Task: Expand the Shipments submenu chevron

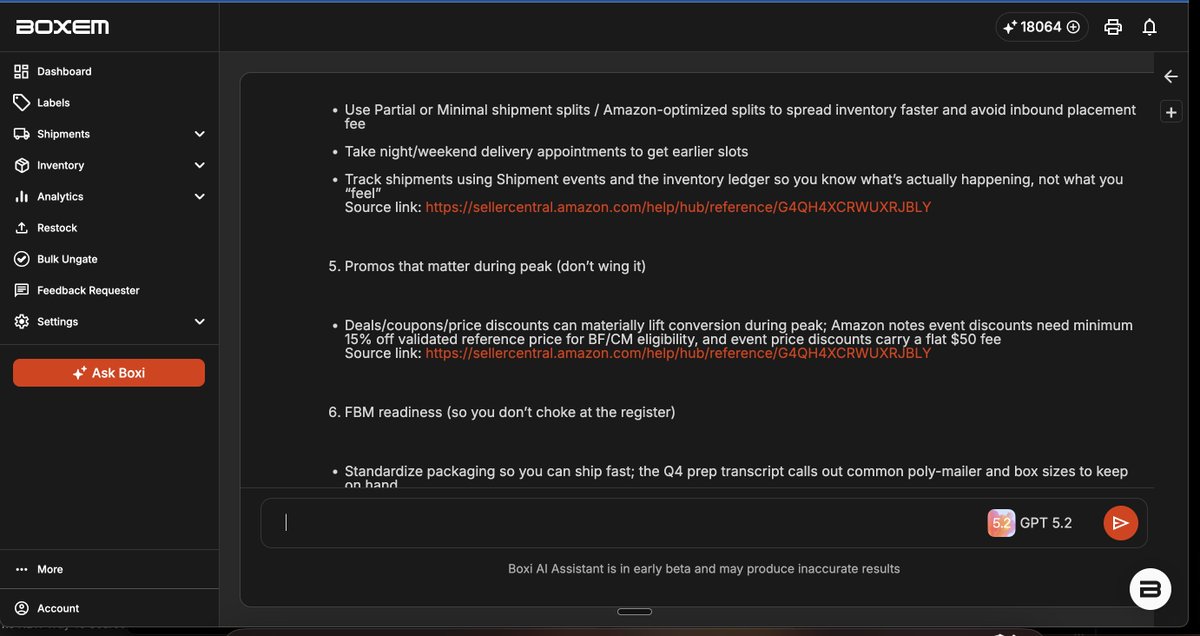Action: (x=199, y=134)
